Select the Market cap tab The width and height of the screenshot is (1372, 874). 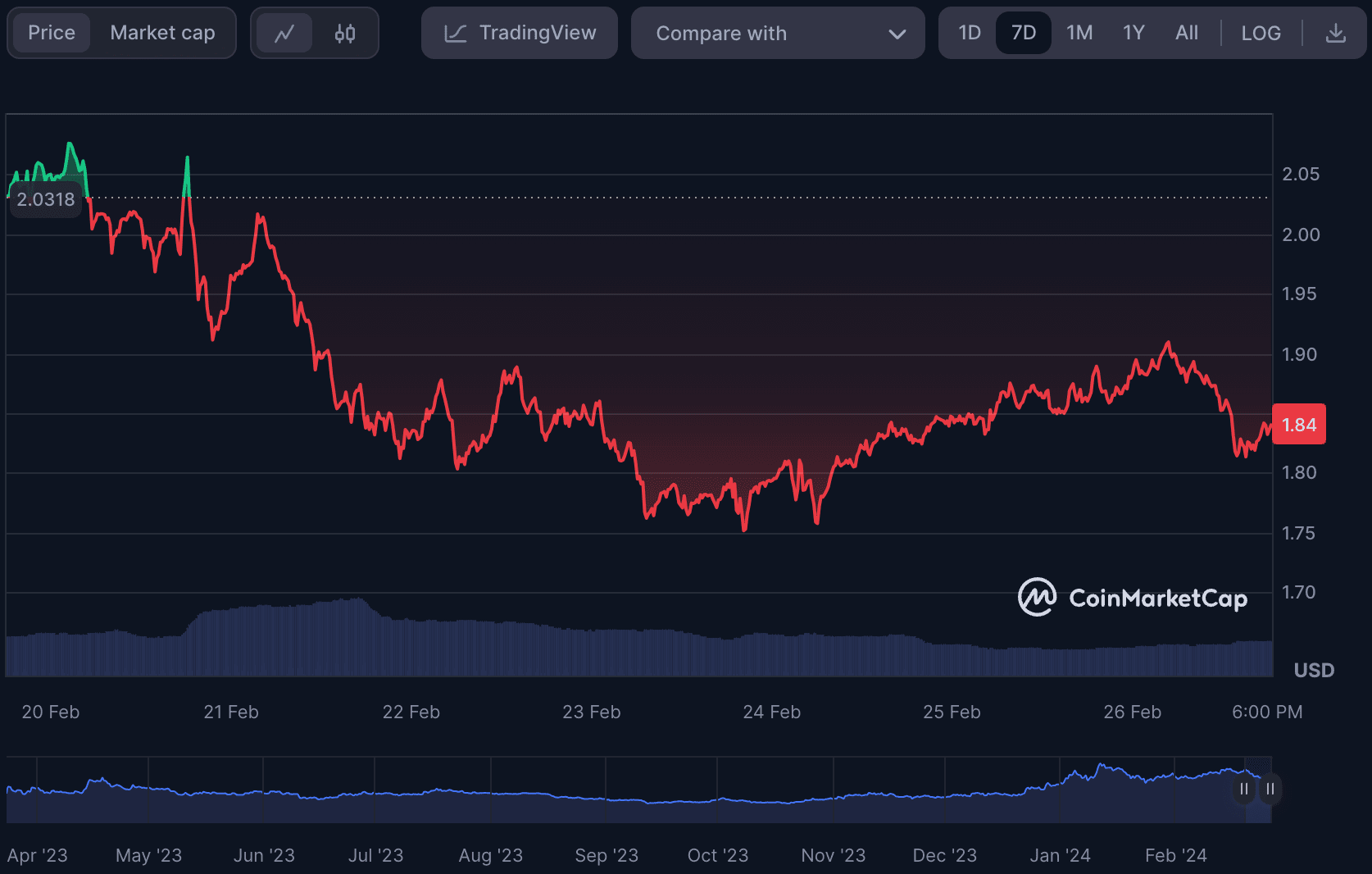point(162,33)
